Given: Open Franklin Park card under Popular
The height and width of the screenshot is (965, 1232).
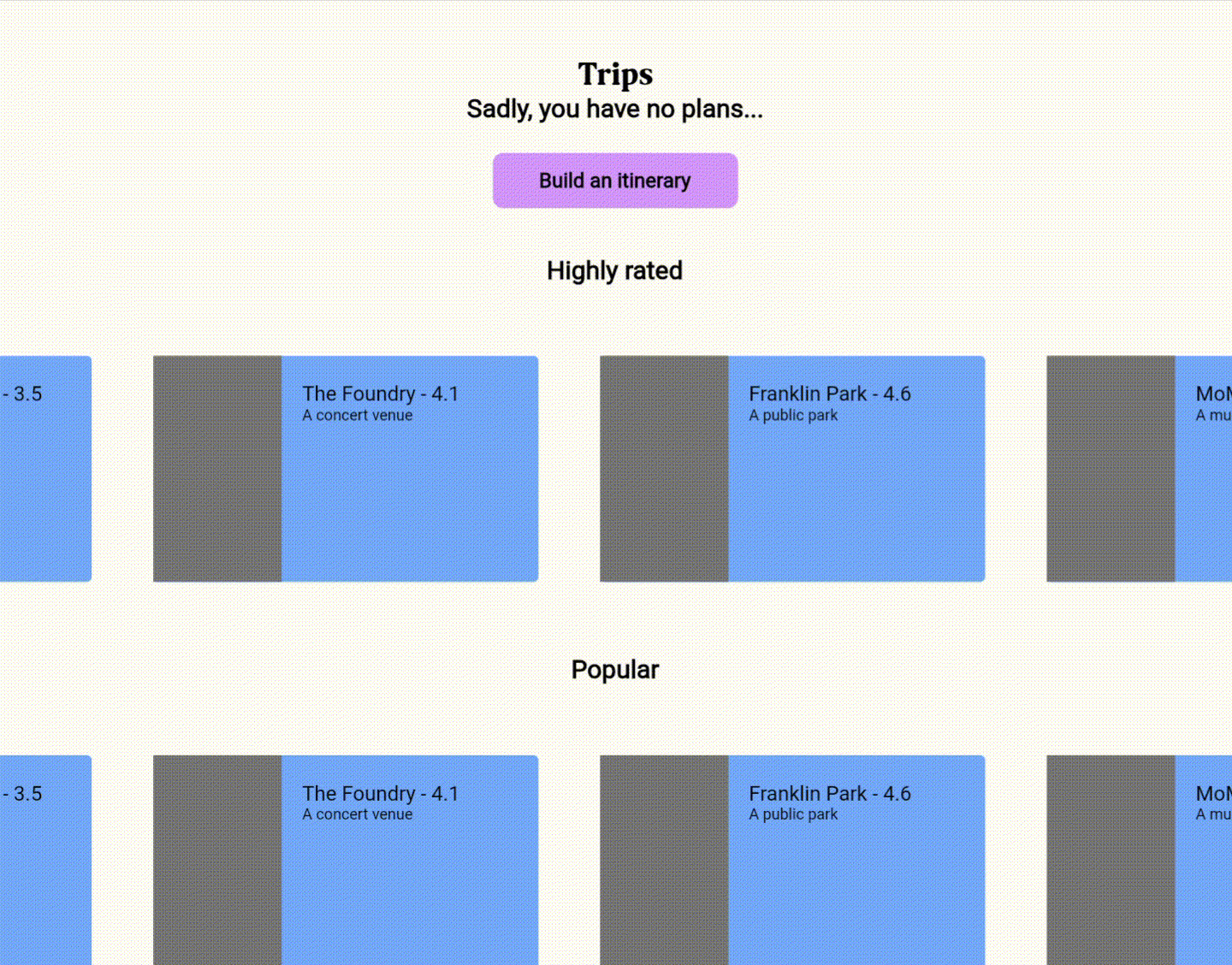Looking at the screenshot, I should pyautogui.click(x=792, y=860).
